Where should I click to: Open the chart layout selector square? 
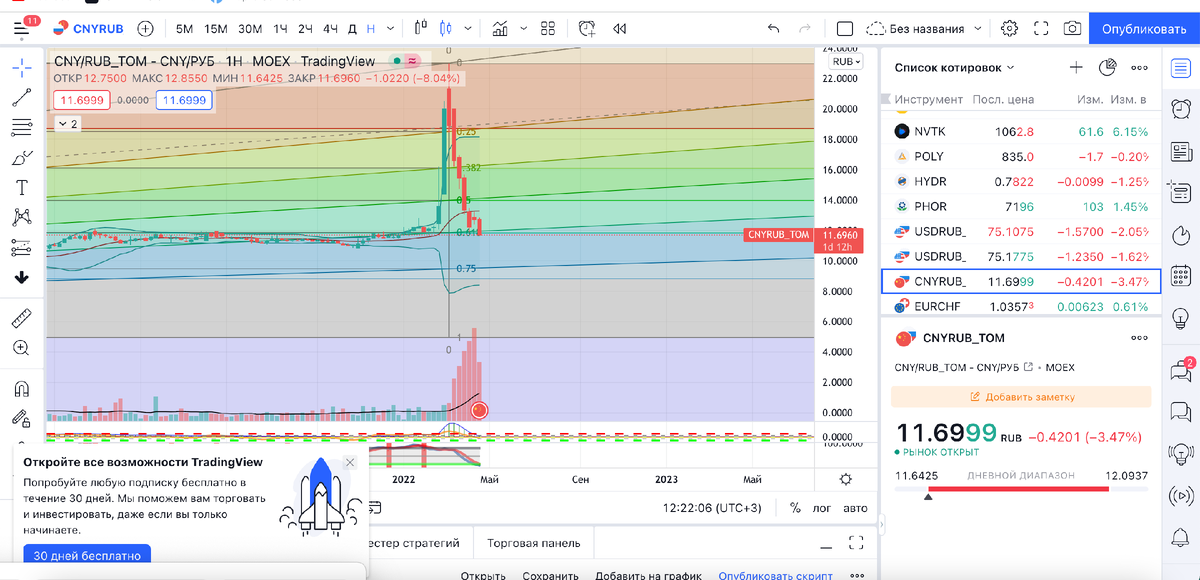[845, 29]
